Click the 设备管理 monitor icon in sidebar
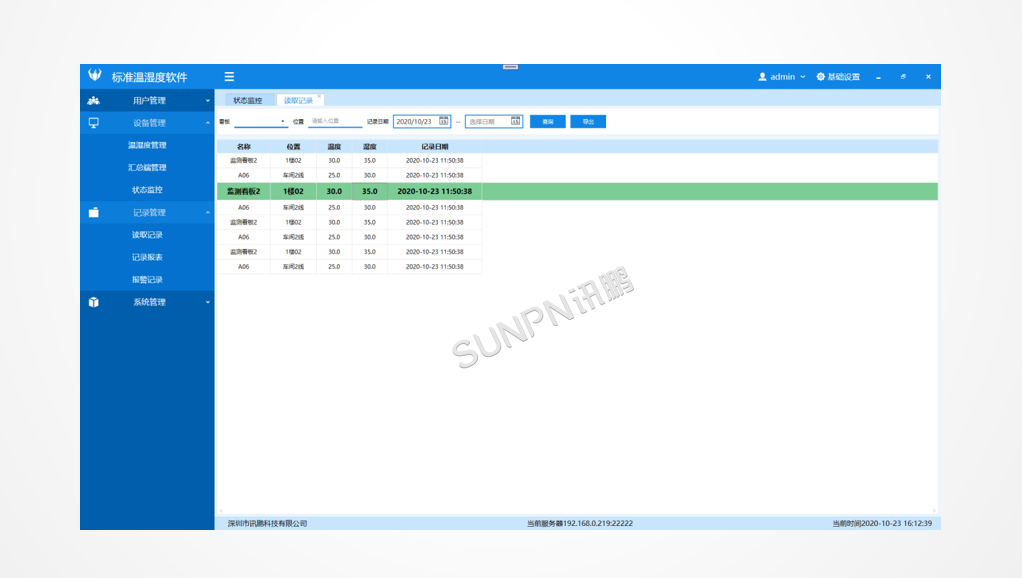The height and width of the screenshot is (578, 1022). coord(94,123)
